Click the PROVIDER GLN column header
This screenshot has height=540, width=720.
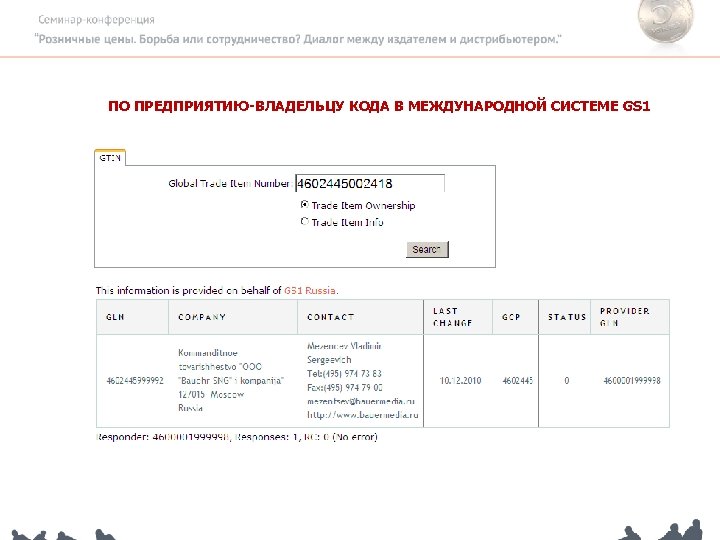pyautogui.click(x=630, y=317)
